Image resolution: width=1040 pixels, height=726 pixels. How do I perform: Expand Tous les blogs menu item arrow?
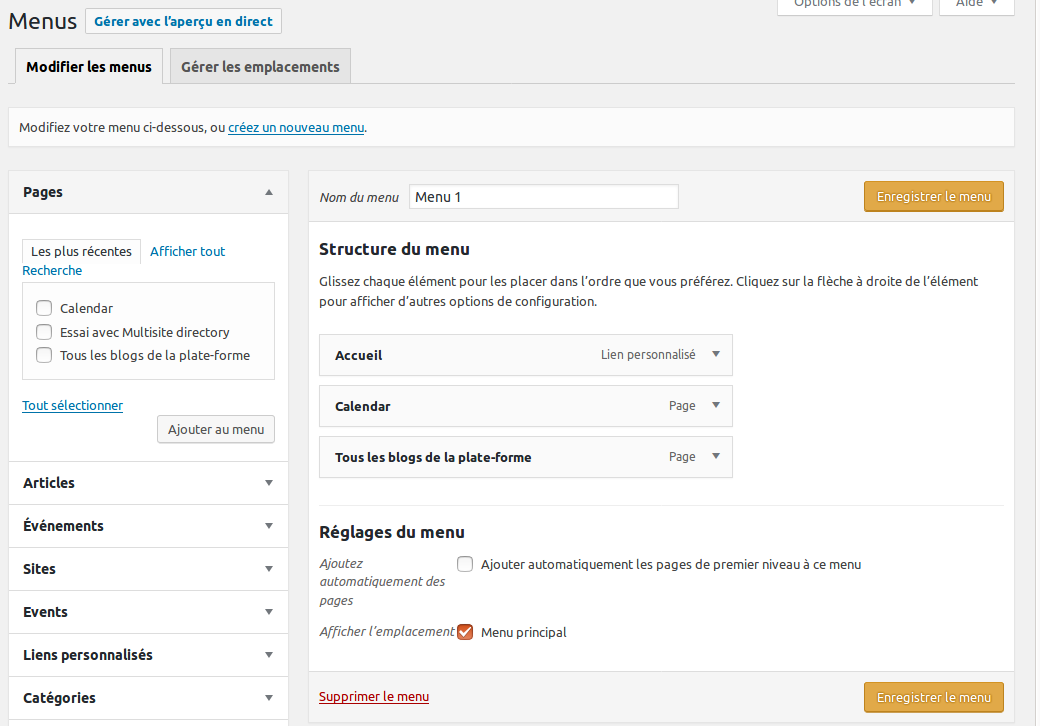point(715,456)
